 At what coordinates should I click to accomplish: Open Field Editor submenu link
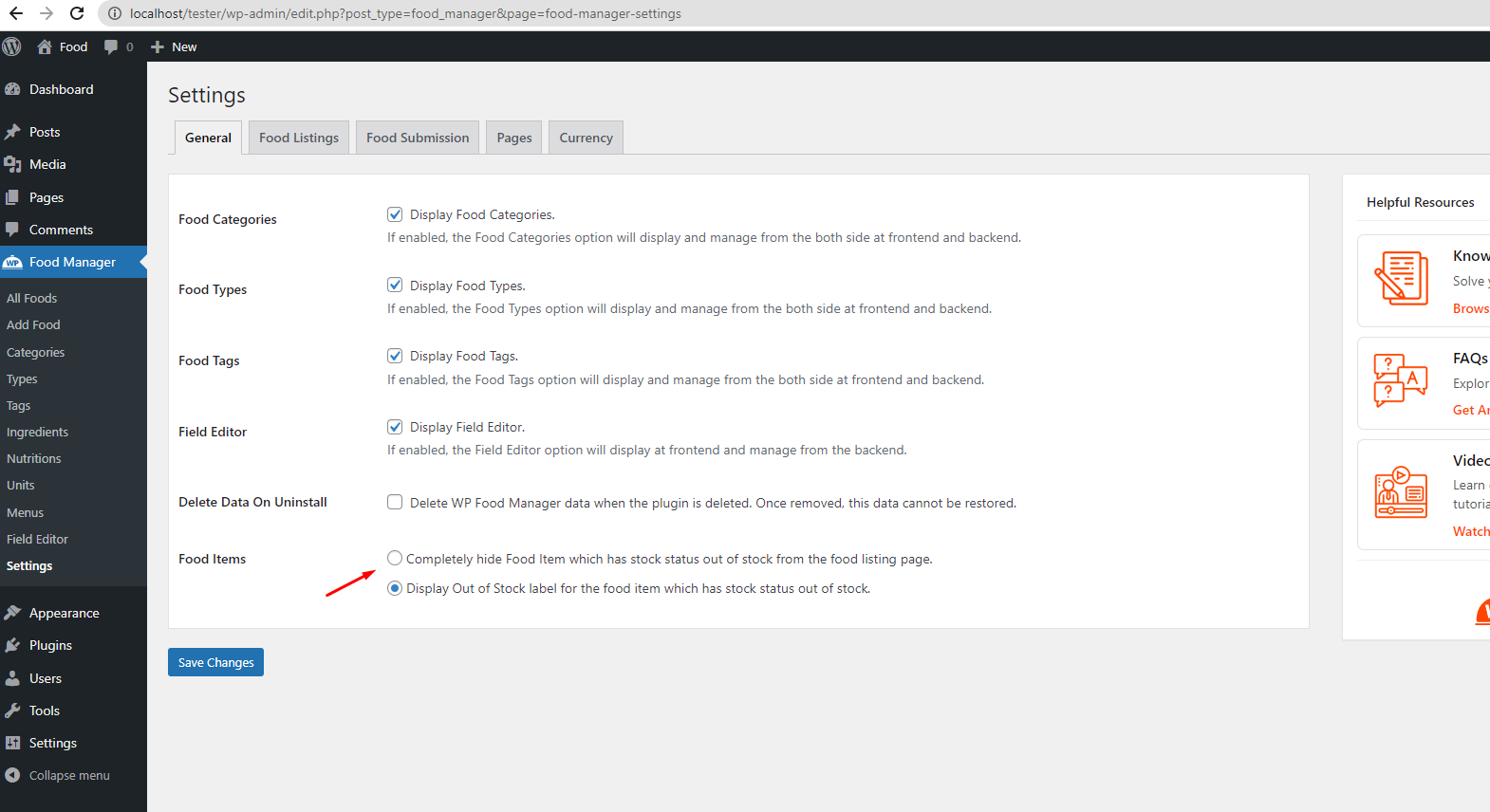37,539
